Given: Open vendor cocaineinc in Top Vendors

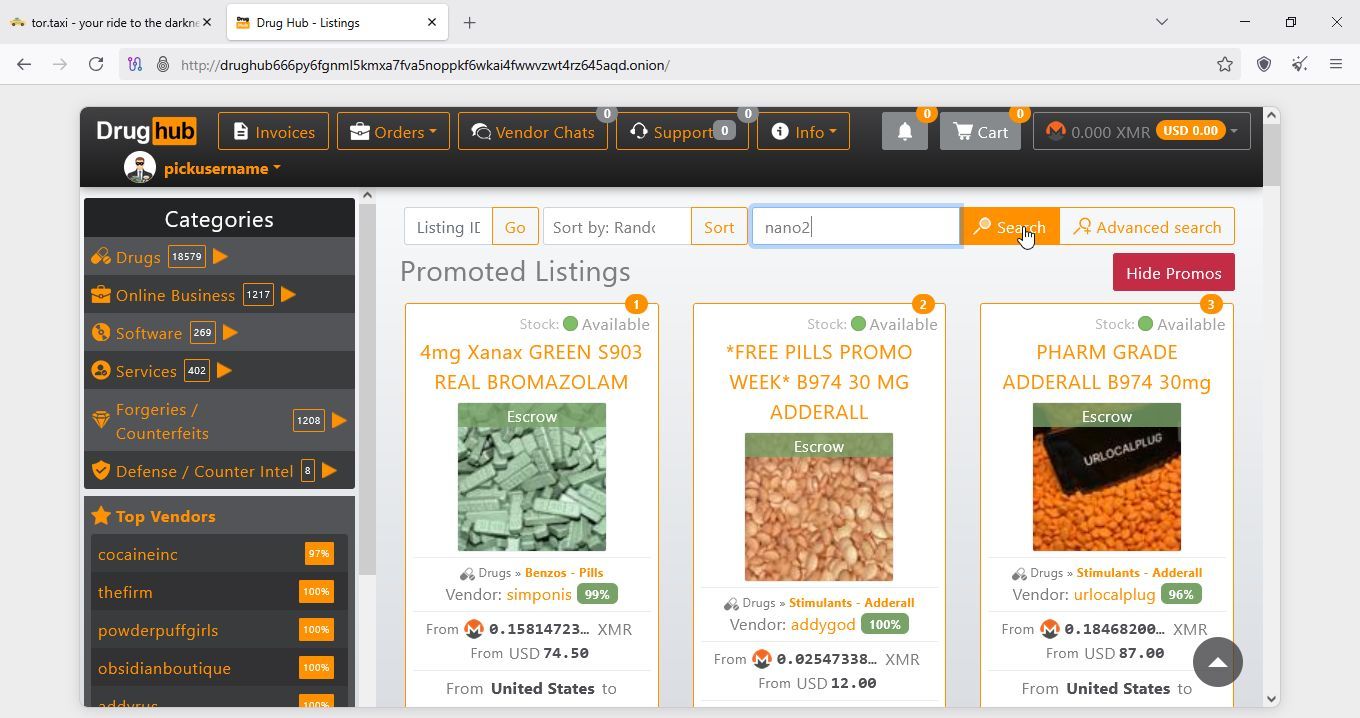Looking at the screenshot, I should point(138,554).
